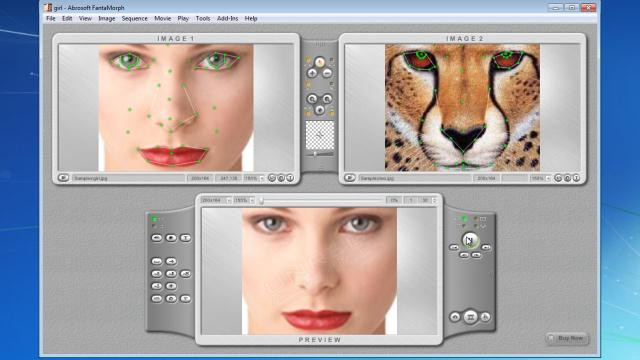Click first of three round icons under Image 1

(272, 178)
